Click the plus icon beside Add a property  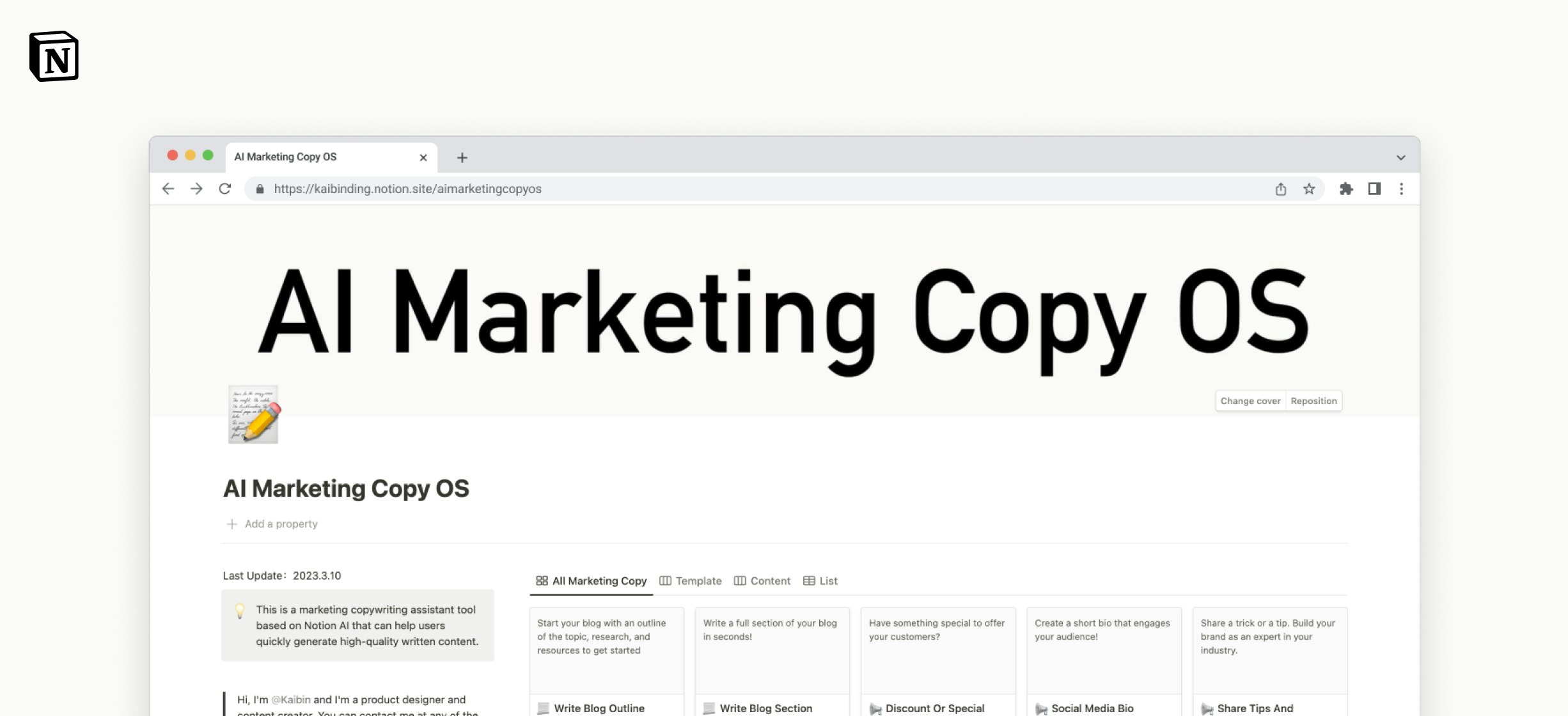click(231, 524)
